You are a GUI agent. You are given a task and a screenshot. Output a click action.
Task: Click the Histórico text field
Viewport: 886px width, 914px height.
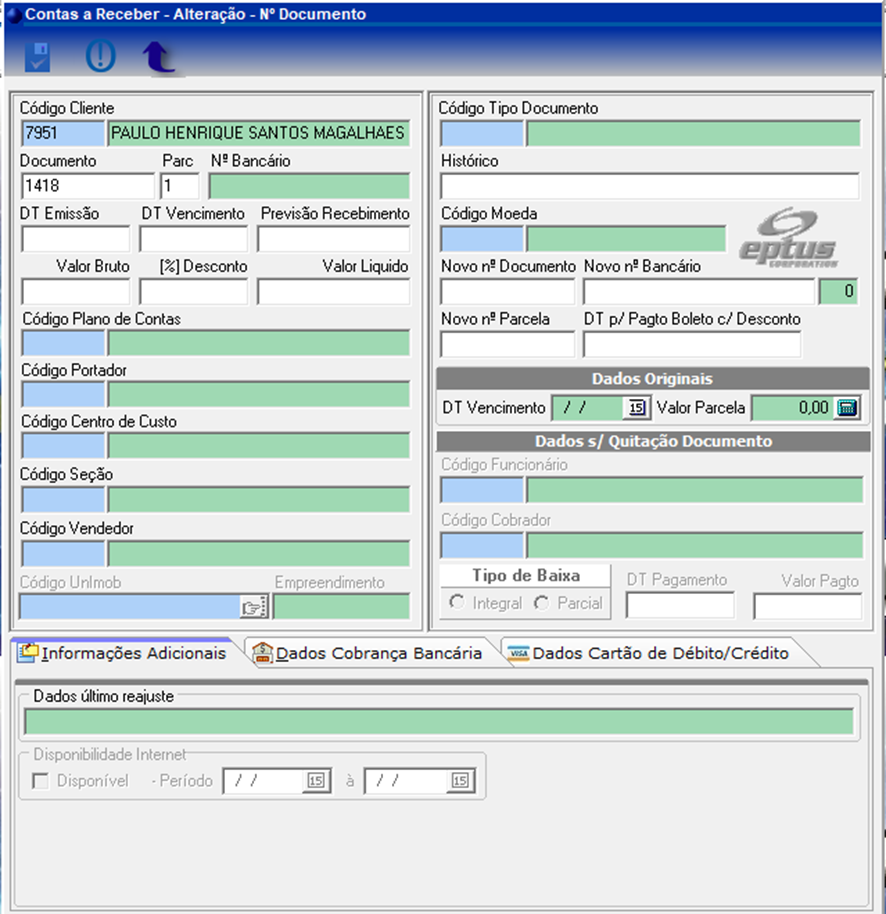tap(649, 186)
